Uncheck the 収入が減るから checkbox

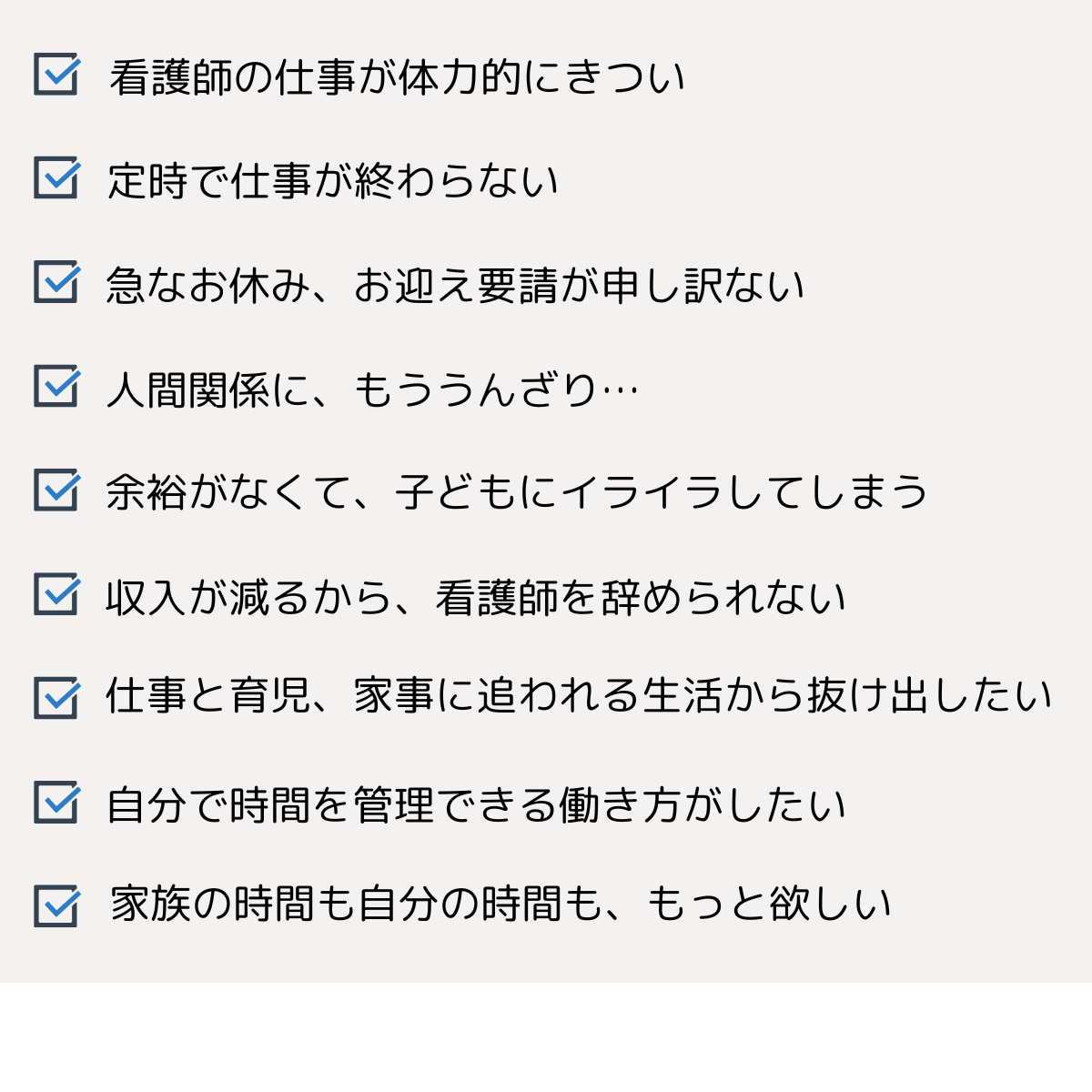pos(56,594)
